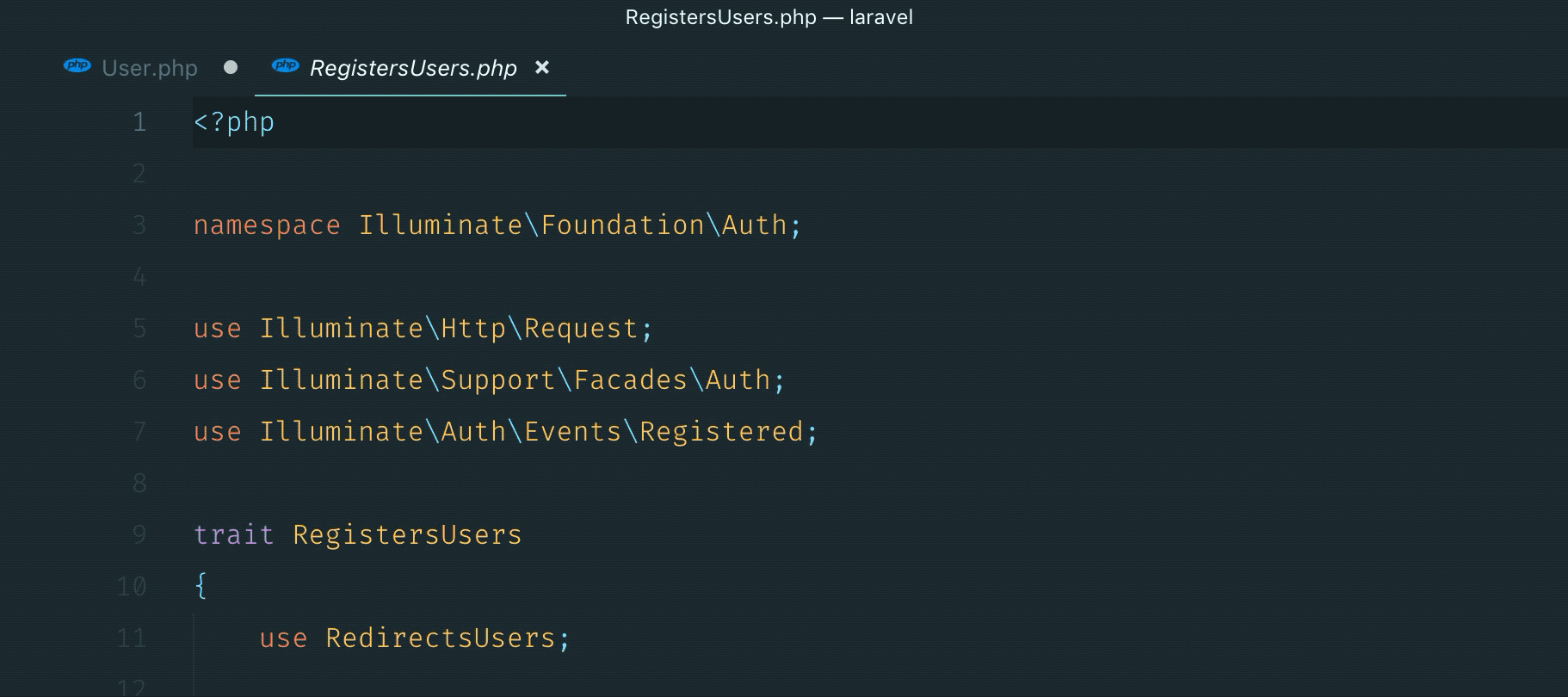Viewport: 1568px width, 697px height.
Task: Click Registered in the Events import
Action: tap(721, 432)
